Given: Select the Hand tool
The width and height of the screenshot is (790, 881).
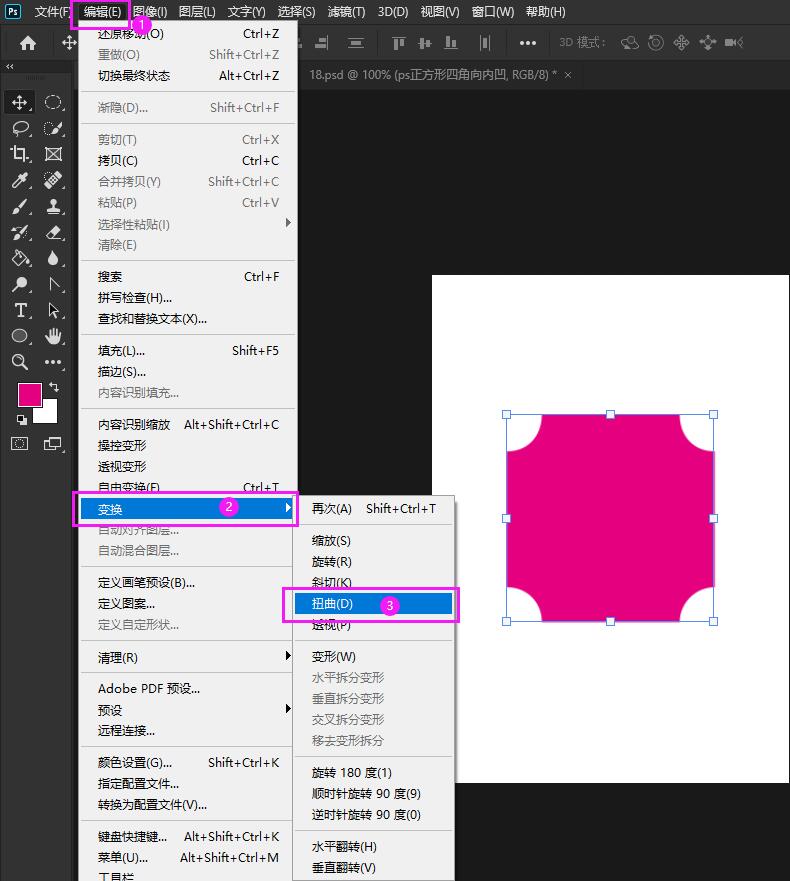Looking at the screenshot, I should pyautogui.click(x=53, y=336).
